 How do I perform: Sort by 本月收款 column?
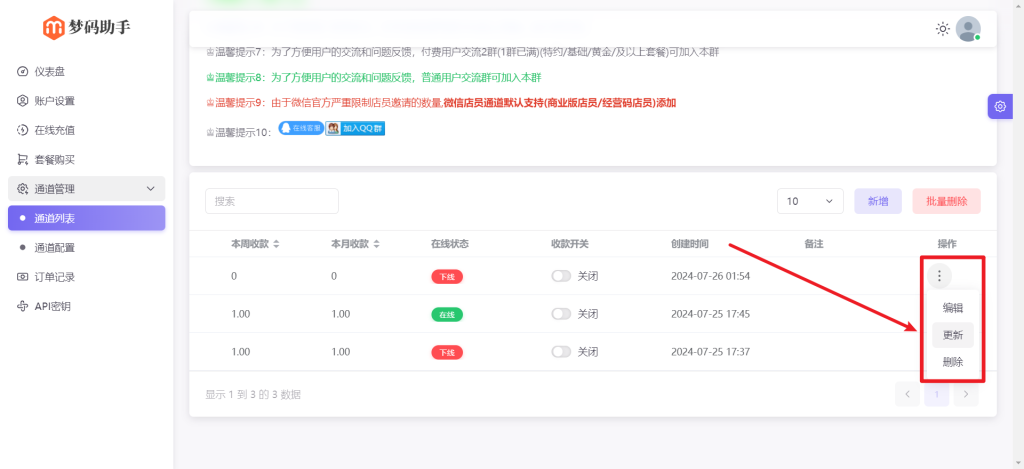[x=376, y=244]
